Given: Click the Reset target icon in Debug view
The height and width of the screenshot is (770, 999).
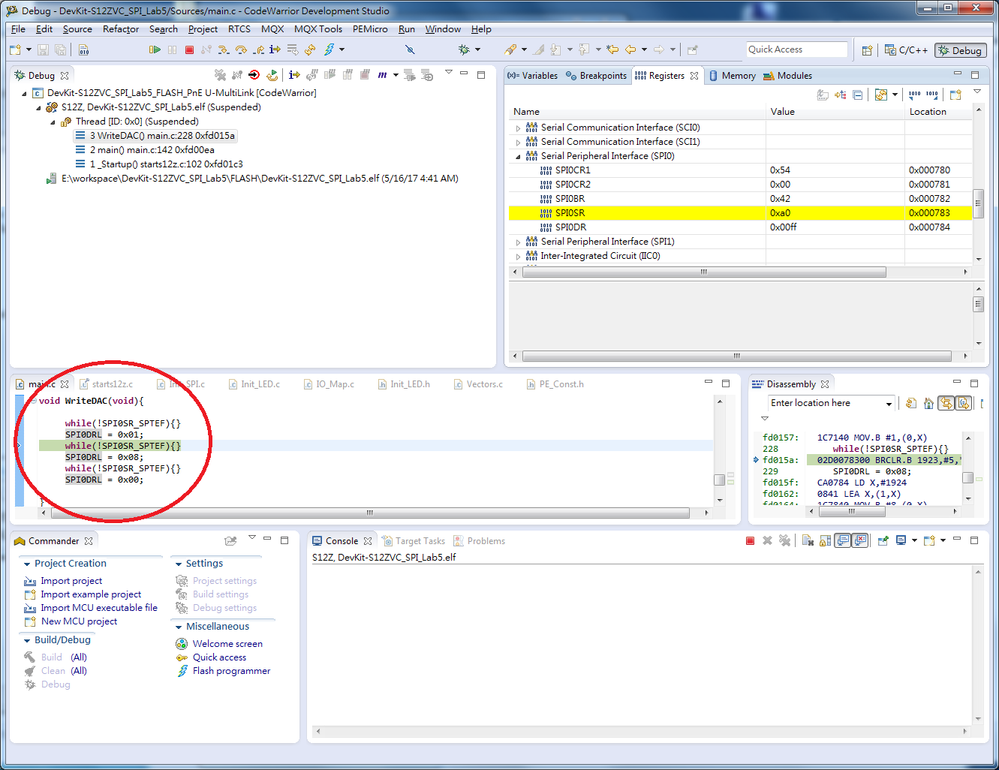Looking at the screenshot, I should pyautogui.click(x=254, y=75).
